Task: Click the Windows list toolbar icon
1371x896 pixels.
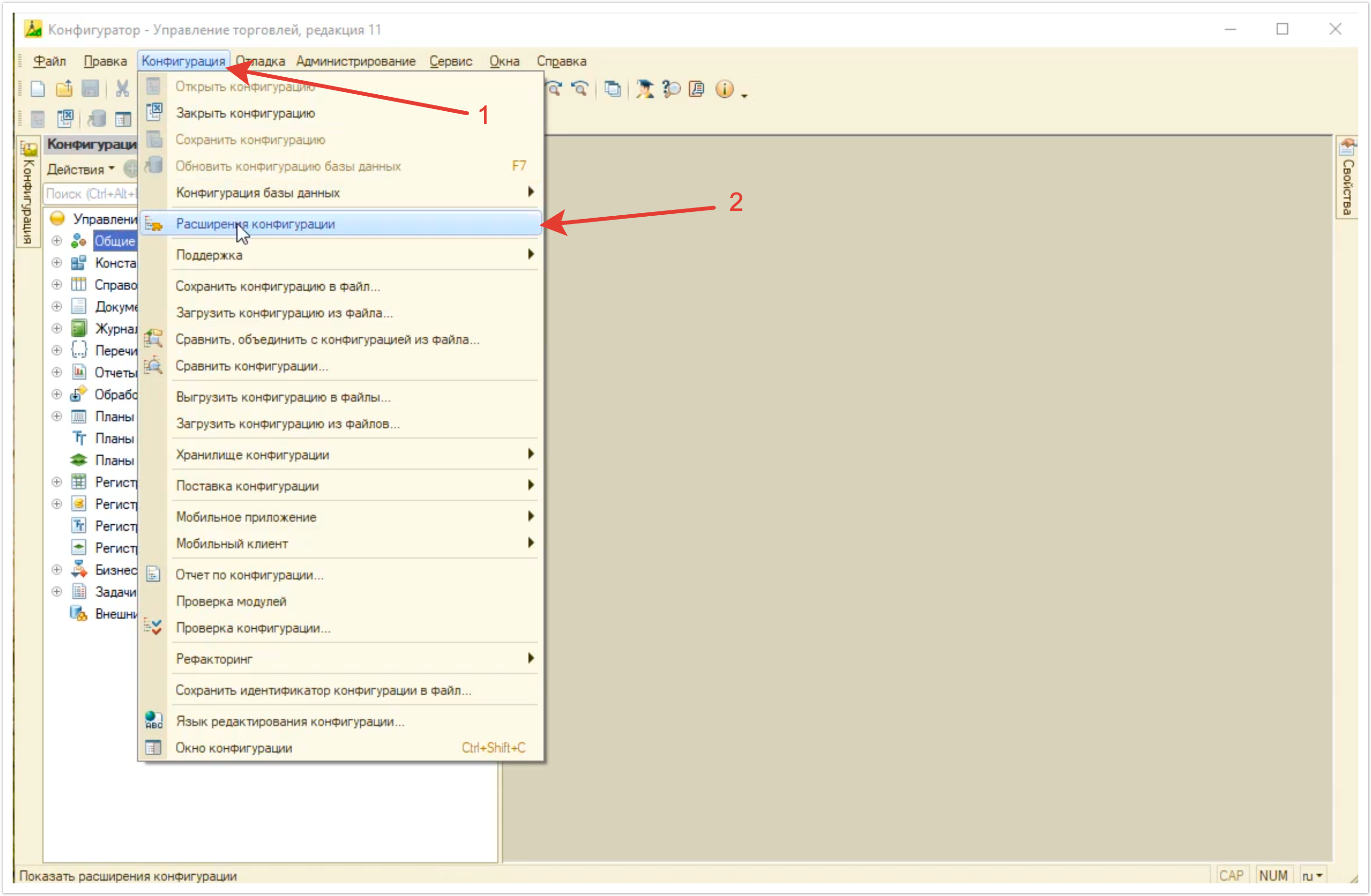Action: [x=613, y=89]
